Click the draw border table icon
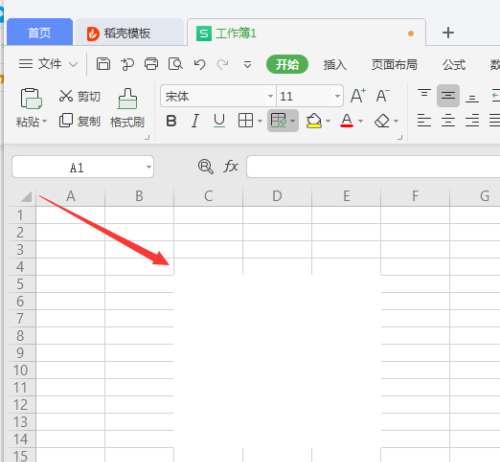 coord(279,121)
